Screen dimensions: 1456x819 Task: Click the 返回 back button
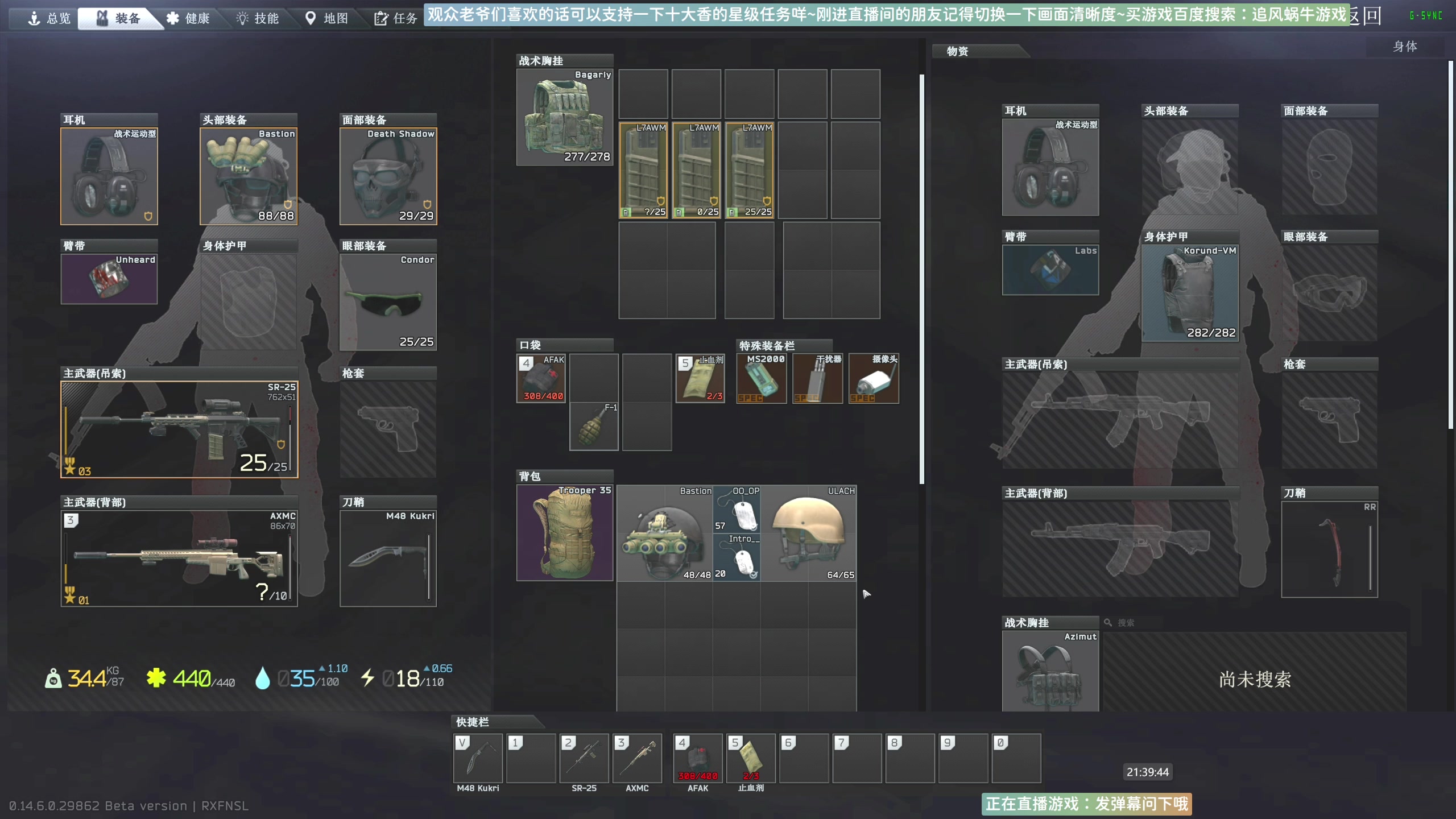(x=1365, y=16)
